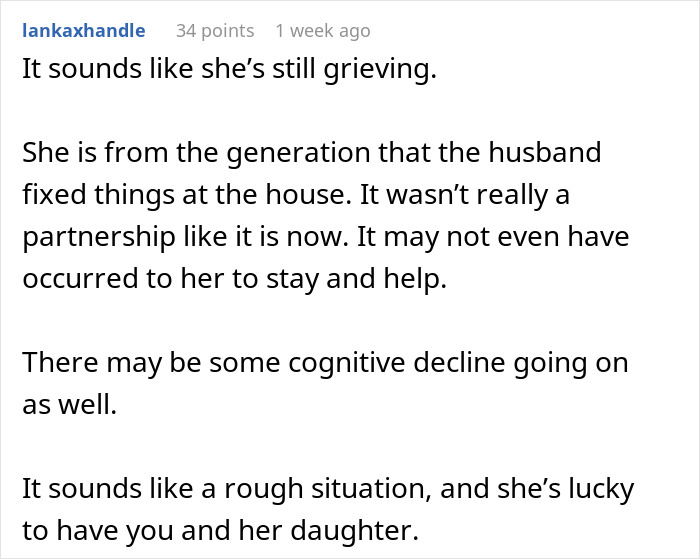
Task: Click the line starting with fixed things
Action: [296, 195]
